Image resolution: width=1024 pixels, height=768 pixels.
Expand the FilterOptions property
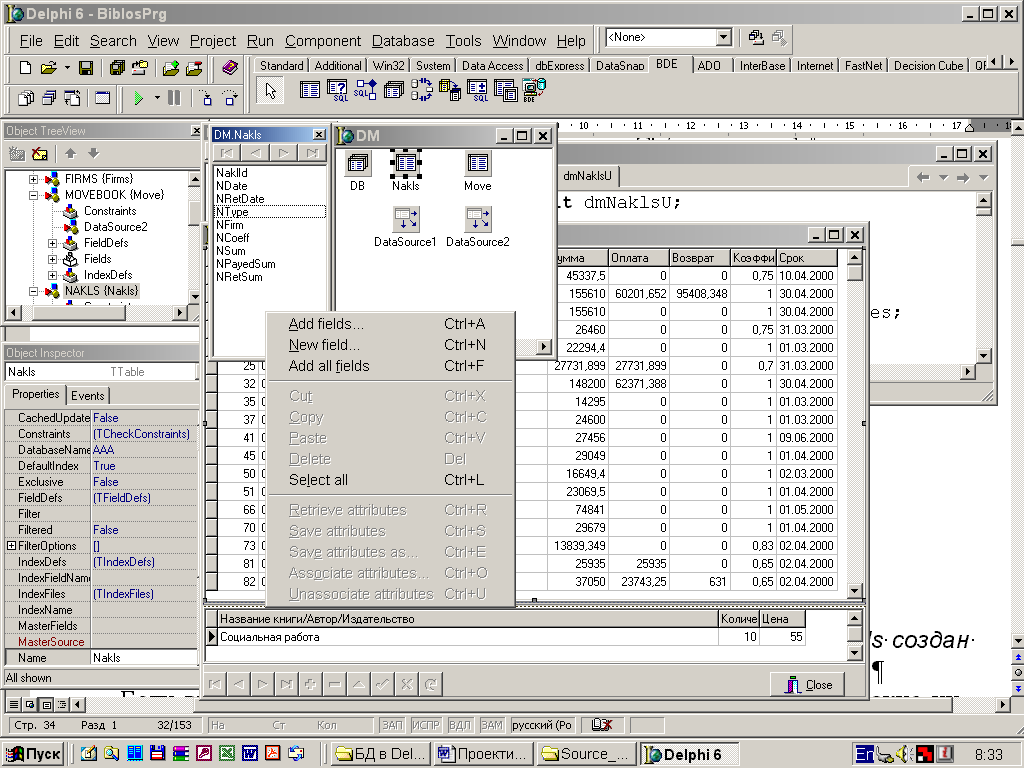click(11, 545)
